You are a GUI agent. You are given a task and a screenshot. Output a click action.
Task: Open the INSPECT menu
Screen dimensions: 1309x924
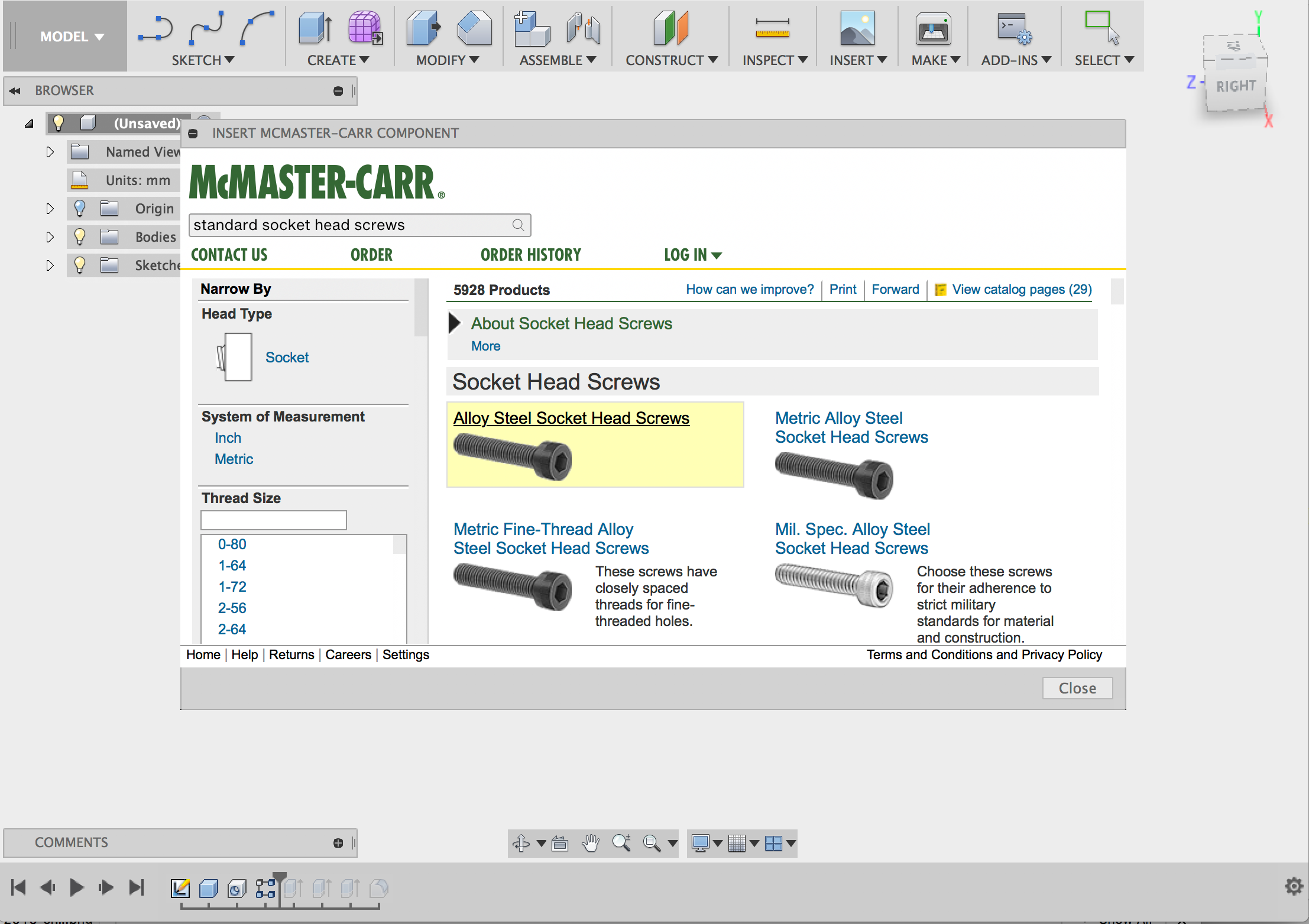tap(775, 60)
